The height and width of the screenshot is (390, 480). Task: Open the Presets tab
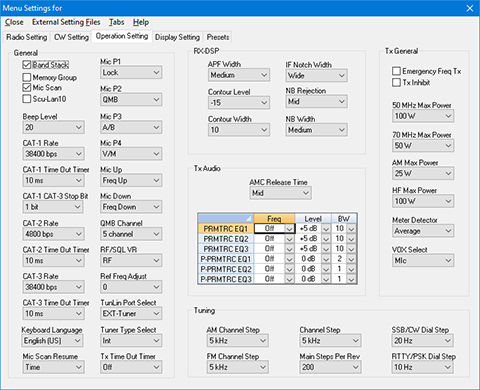218,37
